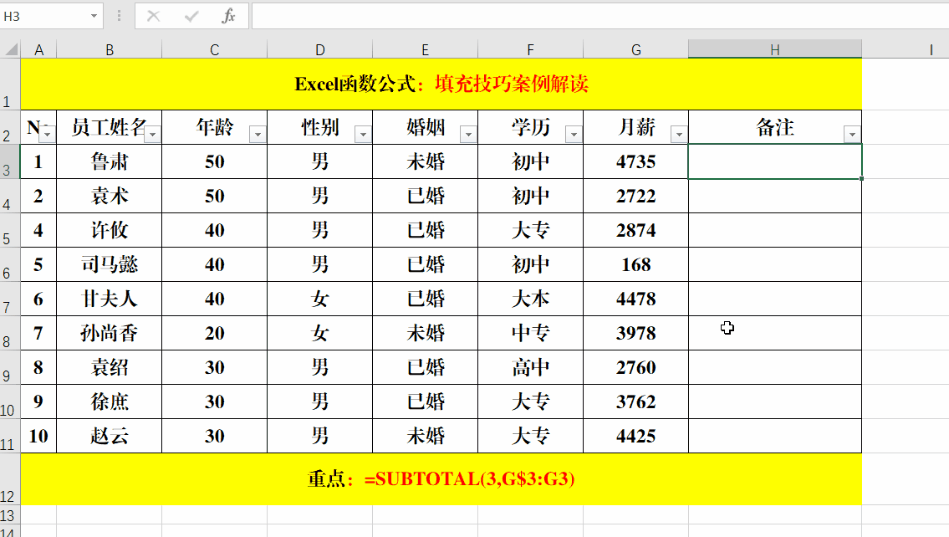Click the salary cell 4425
Viewport: 949px width, 537px height.
[x=636, y=436]
